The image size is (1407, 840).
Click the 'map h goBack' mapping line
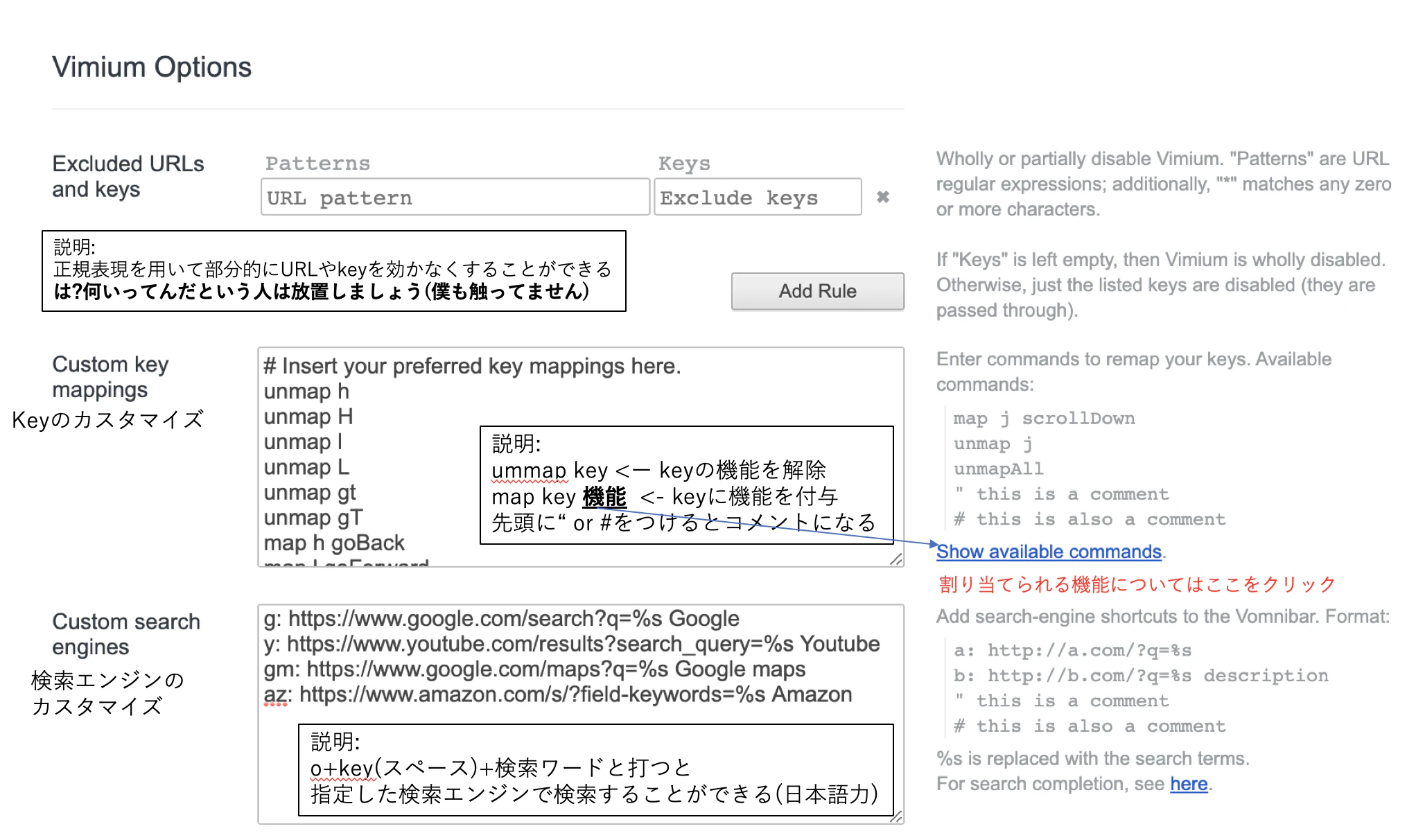pos(334,543)
